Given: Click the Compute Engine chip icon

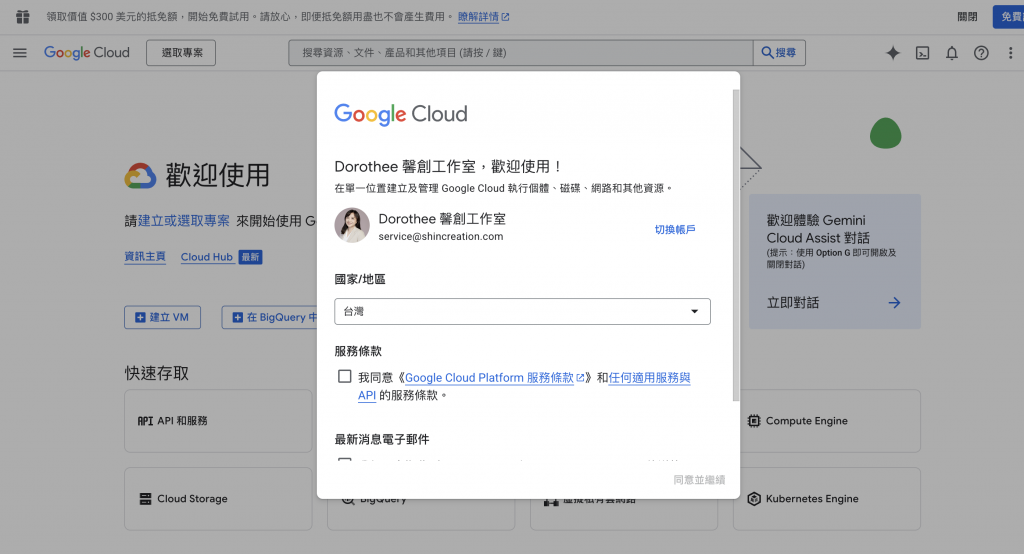Looking at the screenshot, I should [x=754, y=421].
